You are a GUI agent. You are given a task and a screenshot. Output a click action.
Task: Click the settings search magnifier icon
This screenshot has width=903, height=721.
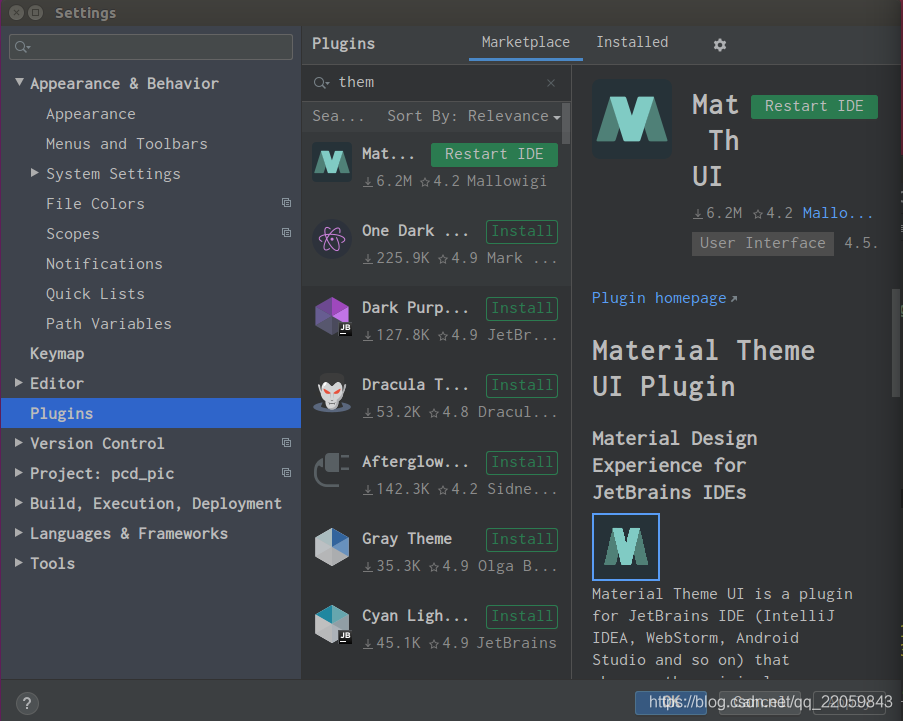pos(22,47)
